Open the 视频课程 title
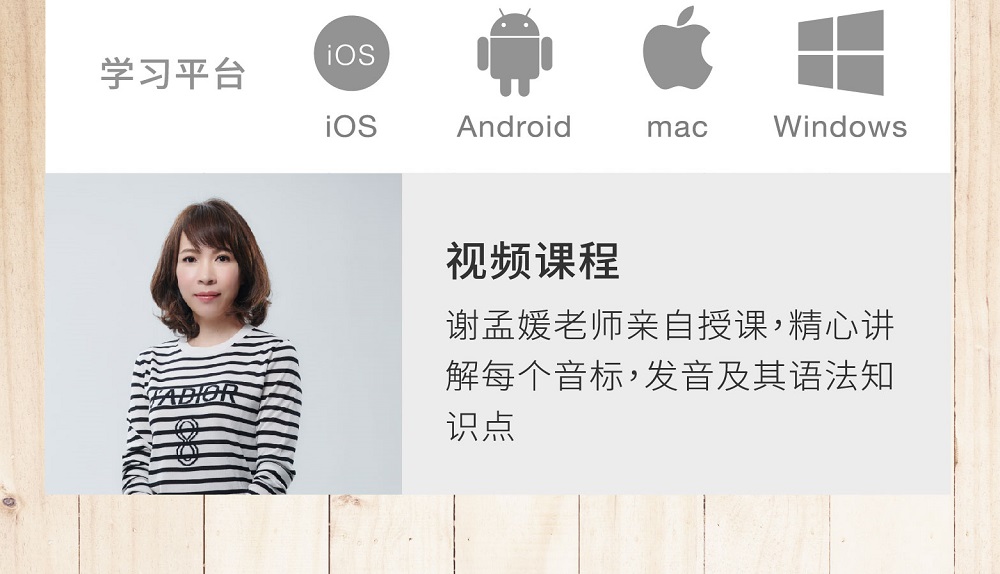The width and height of the screenshot is (1000, 574). 533,261
